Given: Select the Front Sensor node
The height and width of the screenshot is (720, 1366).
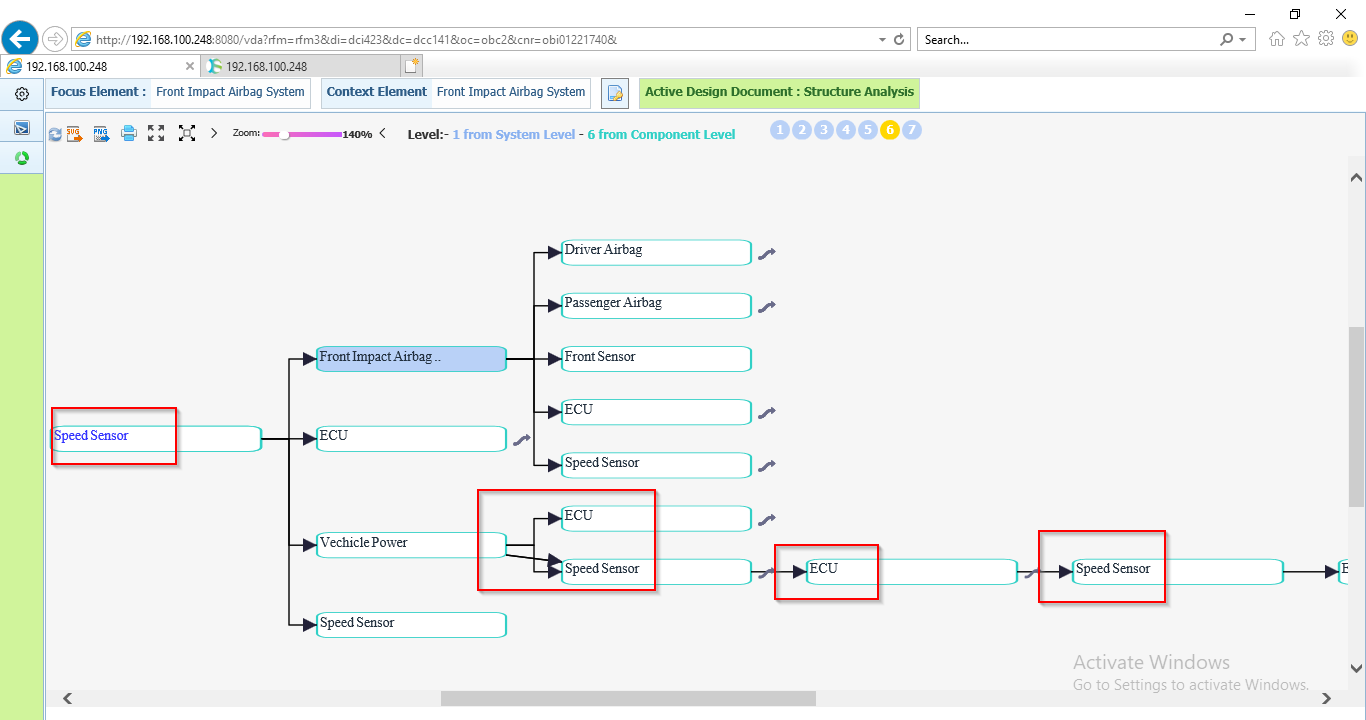Looking at the screenshot, I should click(656, 359).
